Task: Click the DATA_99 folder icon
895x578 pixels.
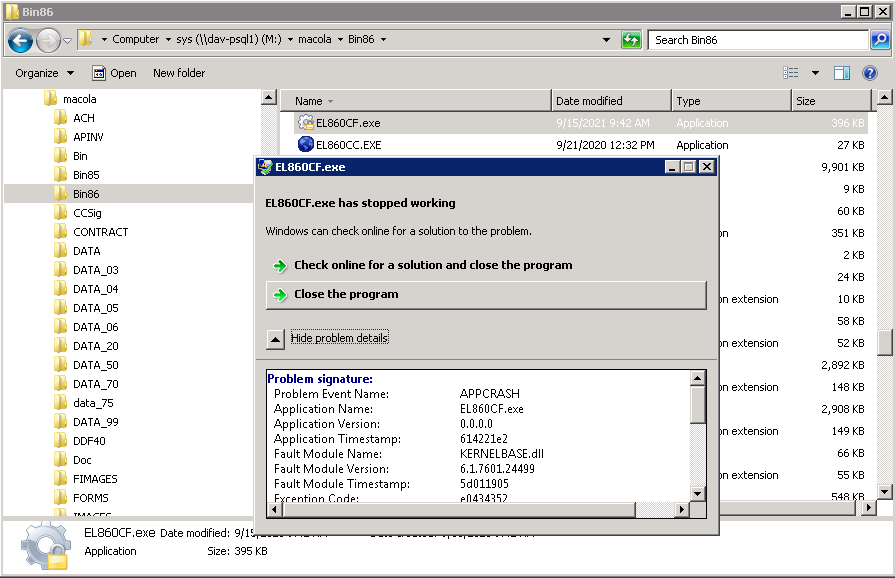Action: pos(61,422)
